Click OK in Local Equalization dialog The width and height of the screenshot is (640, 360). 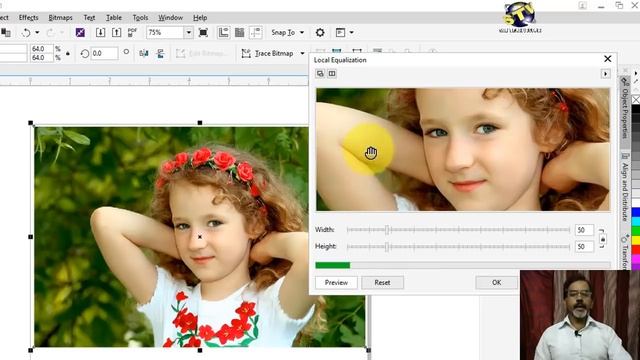coord(496,282)
